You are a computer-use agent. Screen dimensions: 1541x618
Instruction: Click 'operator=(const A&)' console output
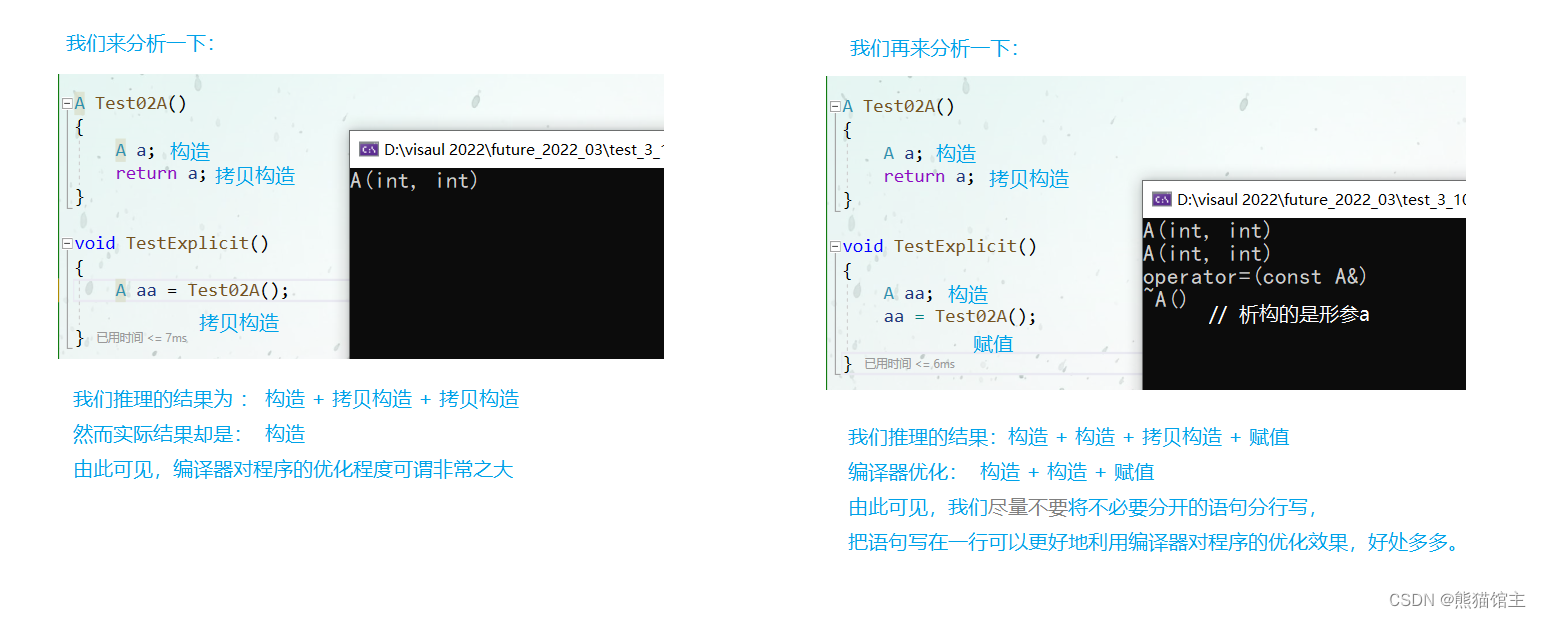pyautogui.click(x=1255, y=277)
